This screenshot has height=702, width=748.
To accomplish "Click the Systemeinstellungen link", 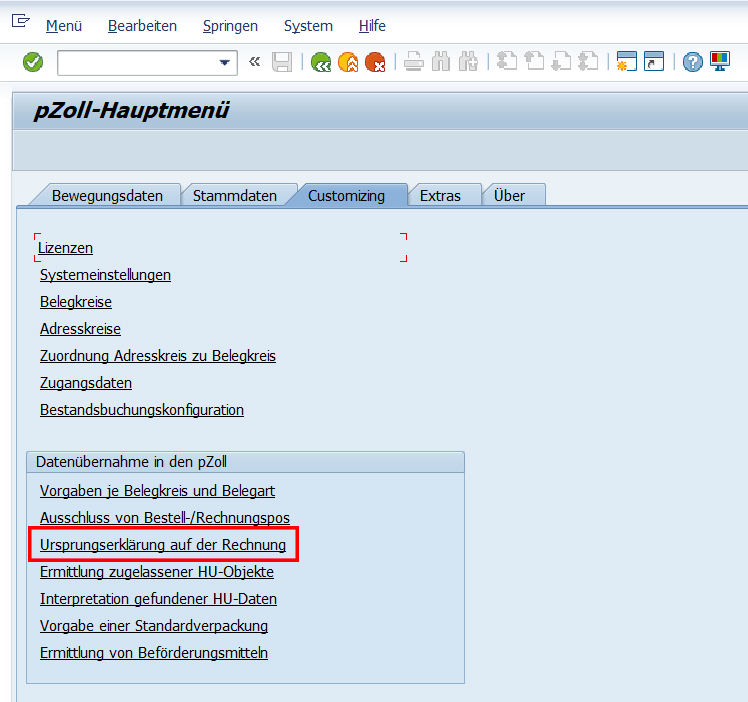I will (105, 275).
